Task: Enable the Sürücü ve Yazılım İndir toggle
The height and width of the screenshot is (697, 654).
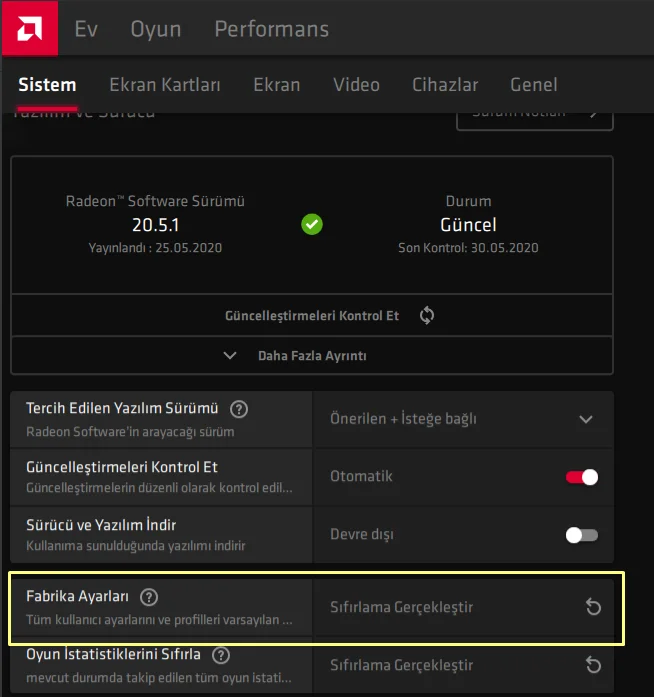Action: (582, 535)
